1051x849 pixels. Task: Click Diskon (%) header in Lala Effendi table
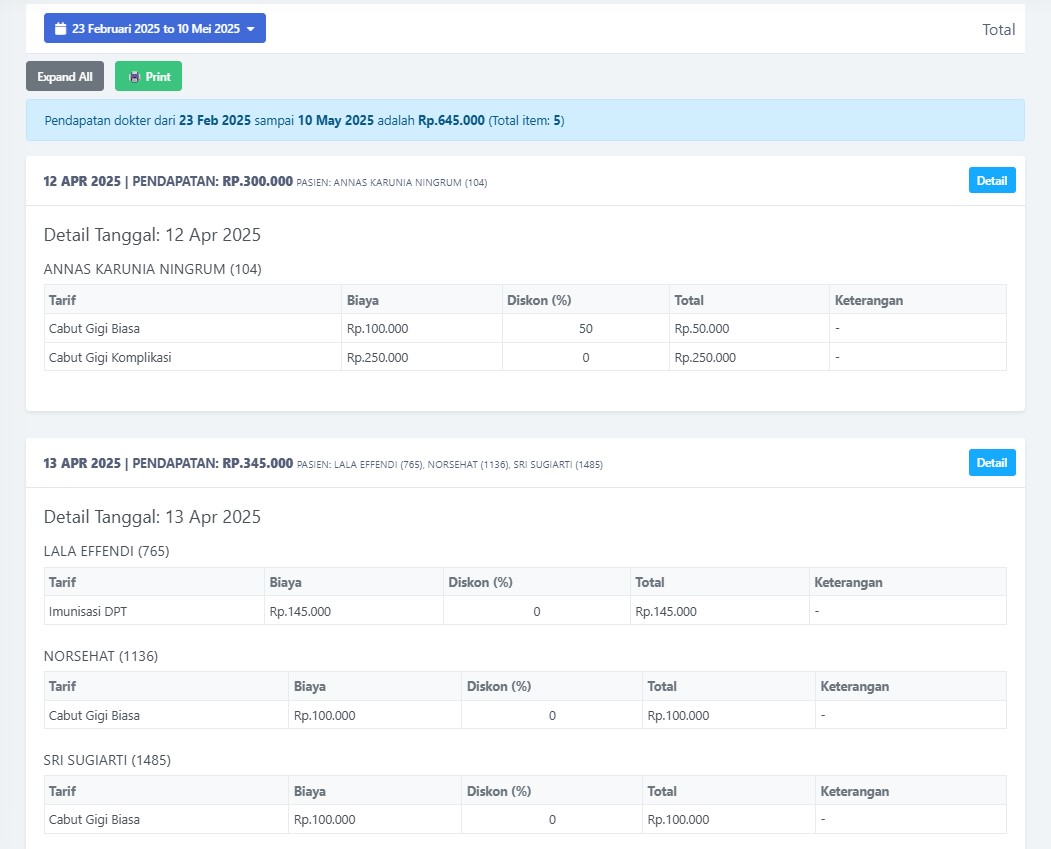(480, 582)
